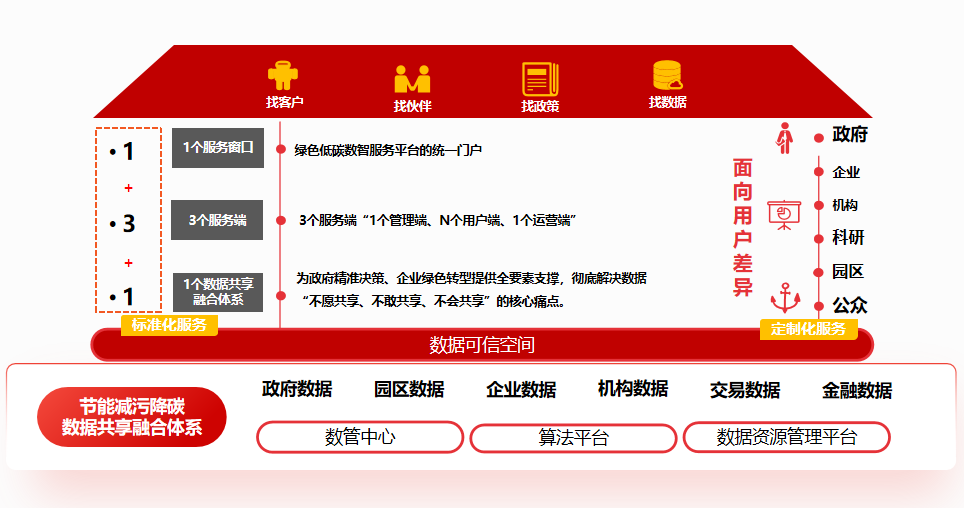This screenshot has height=508, width=964.
Task: Open the 算法平台 pill button
Action: (x=573, y=437)
